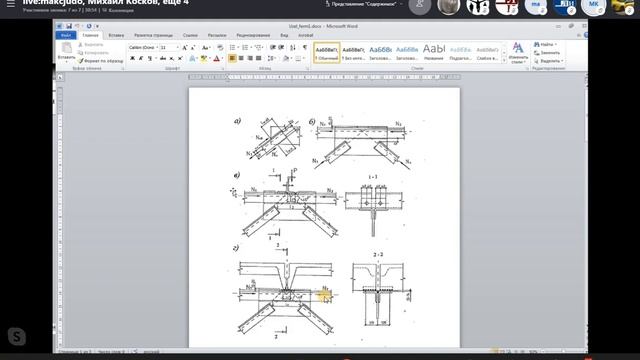Select align right paragraph alignment
The width and height of the screenshot is (640, 360).
[x=250, y=59]
